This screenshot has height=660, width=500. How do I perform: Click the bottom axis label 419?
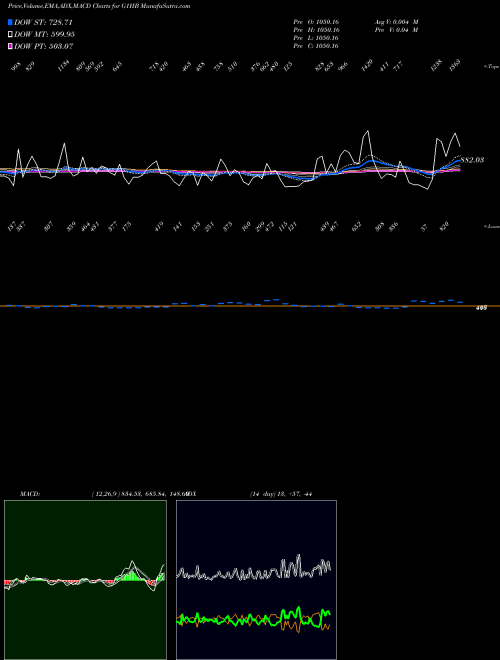pyautogui.click(x=159, y=227)
